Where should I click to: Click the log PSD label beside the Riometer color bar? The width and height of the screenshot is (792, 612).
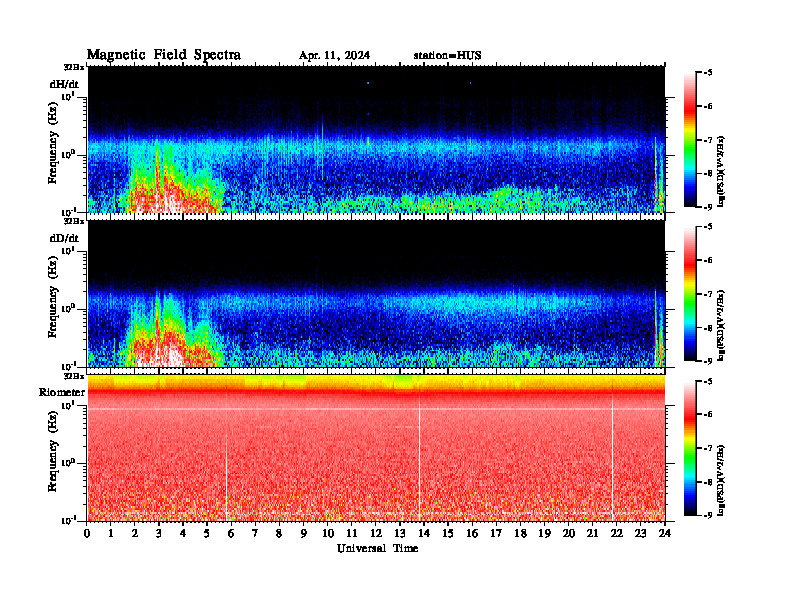(x=720, y=480)
